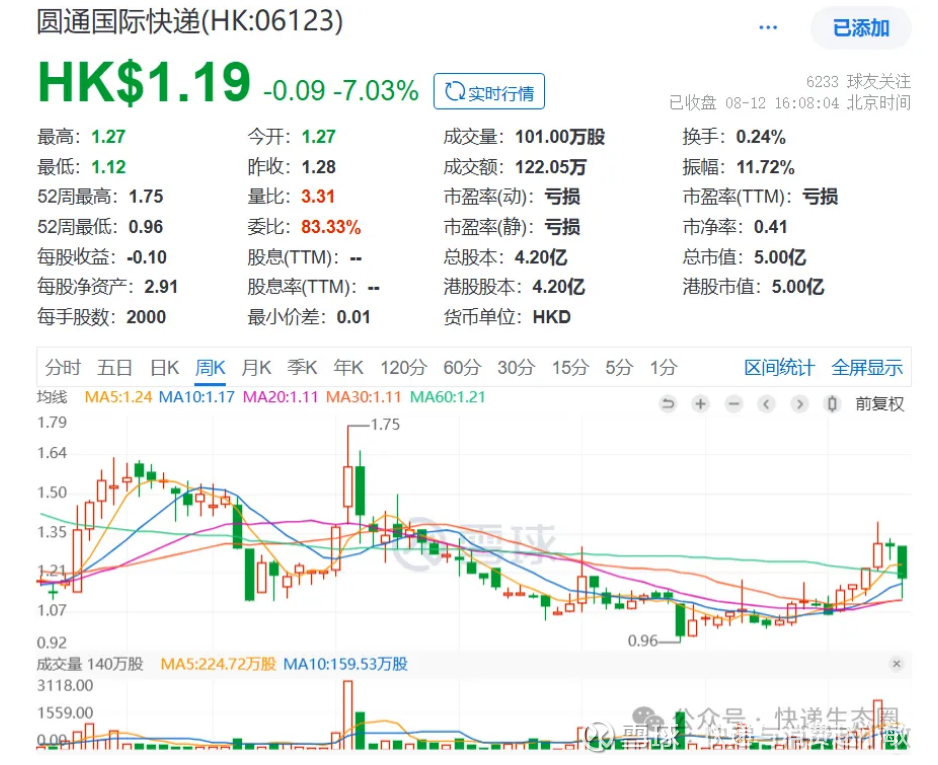Image resolution: width=938 pixels, height=765 pixels.
Task: Move chart left with arrow icon
Action: tap(766, 404)
